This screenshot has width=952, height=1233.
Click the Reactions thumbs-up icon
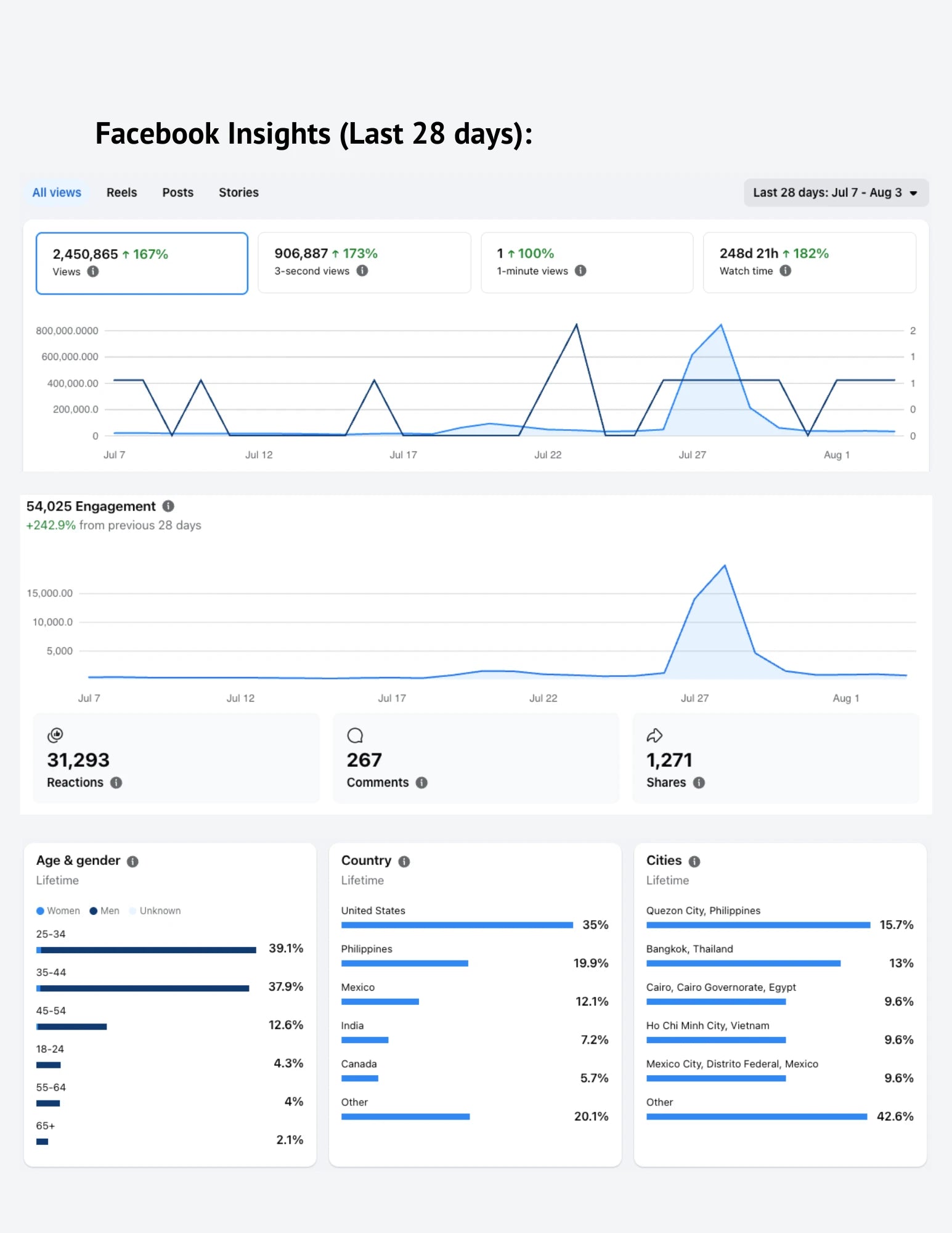point(55,735)
